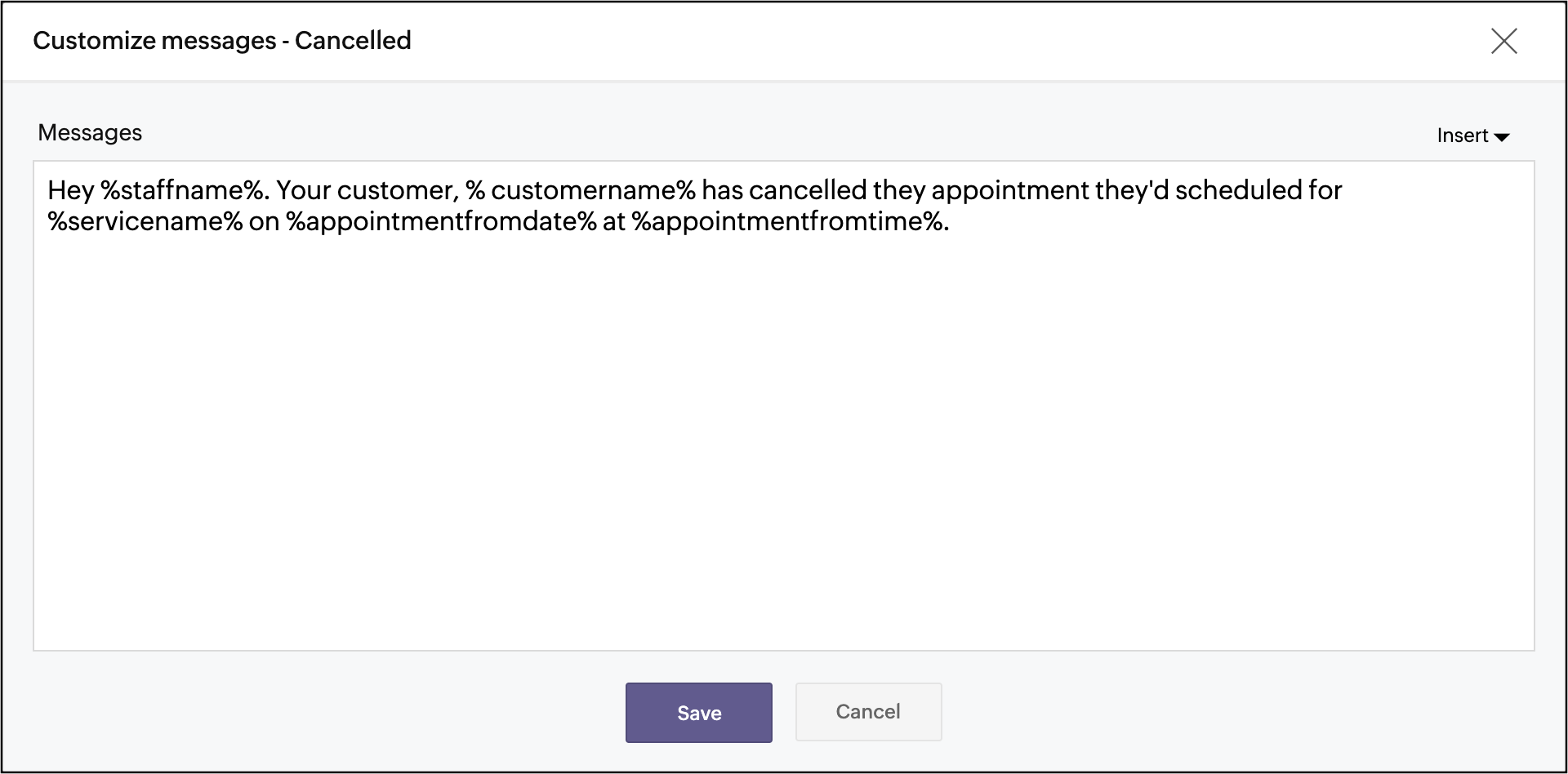Click the dialog title 'Customize messages - Cancelled'
Screen dimensions: 1568x774
tap(222, 41)
